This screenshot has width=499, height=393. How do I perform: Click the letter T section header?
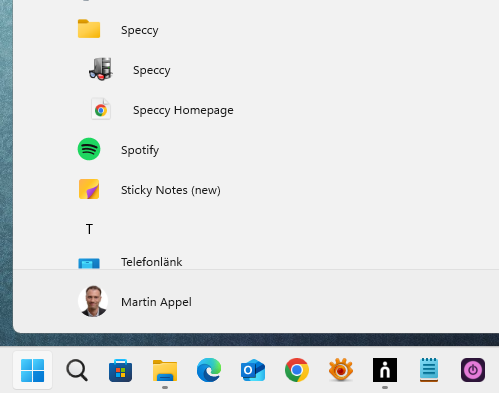[89, 229]
